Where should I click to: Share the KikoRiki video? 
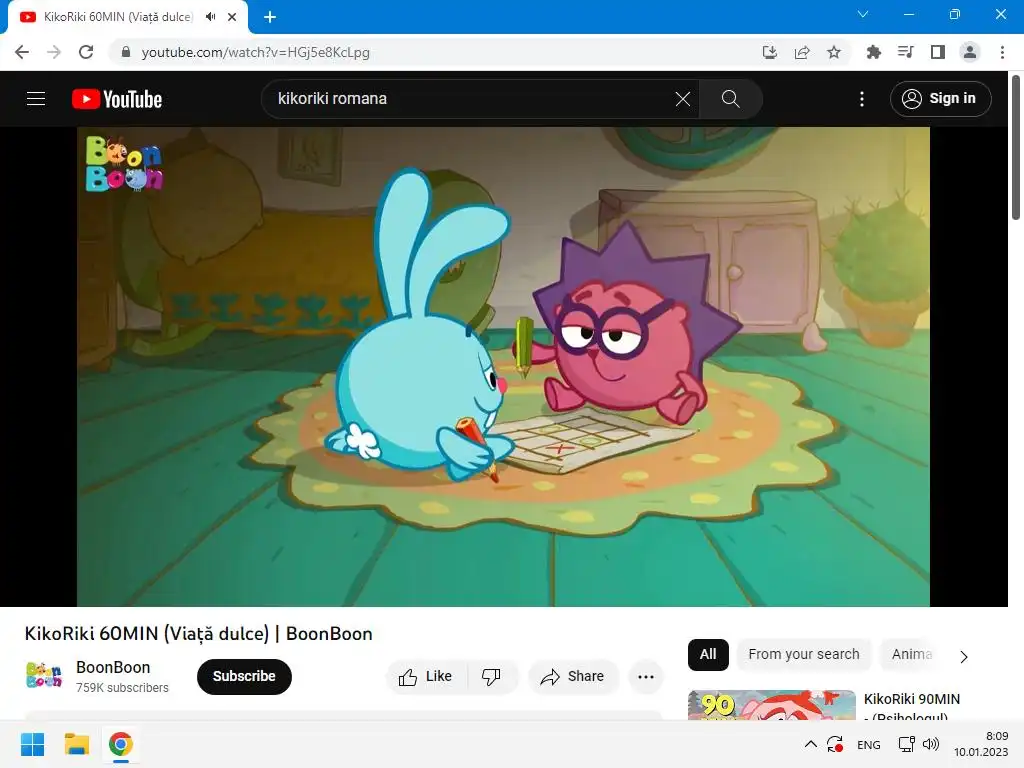(573, 677)
